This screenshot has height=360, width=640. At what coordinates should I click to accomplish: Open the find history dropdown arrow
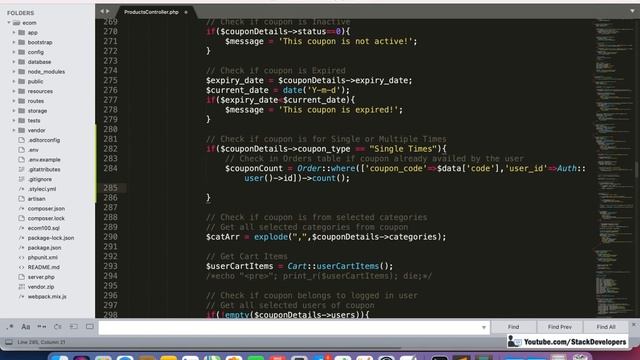(x=484, y=327)
